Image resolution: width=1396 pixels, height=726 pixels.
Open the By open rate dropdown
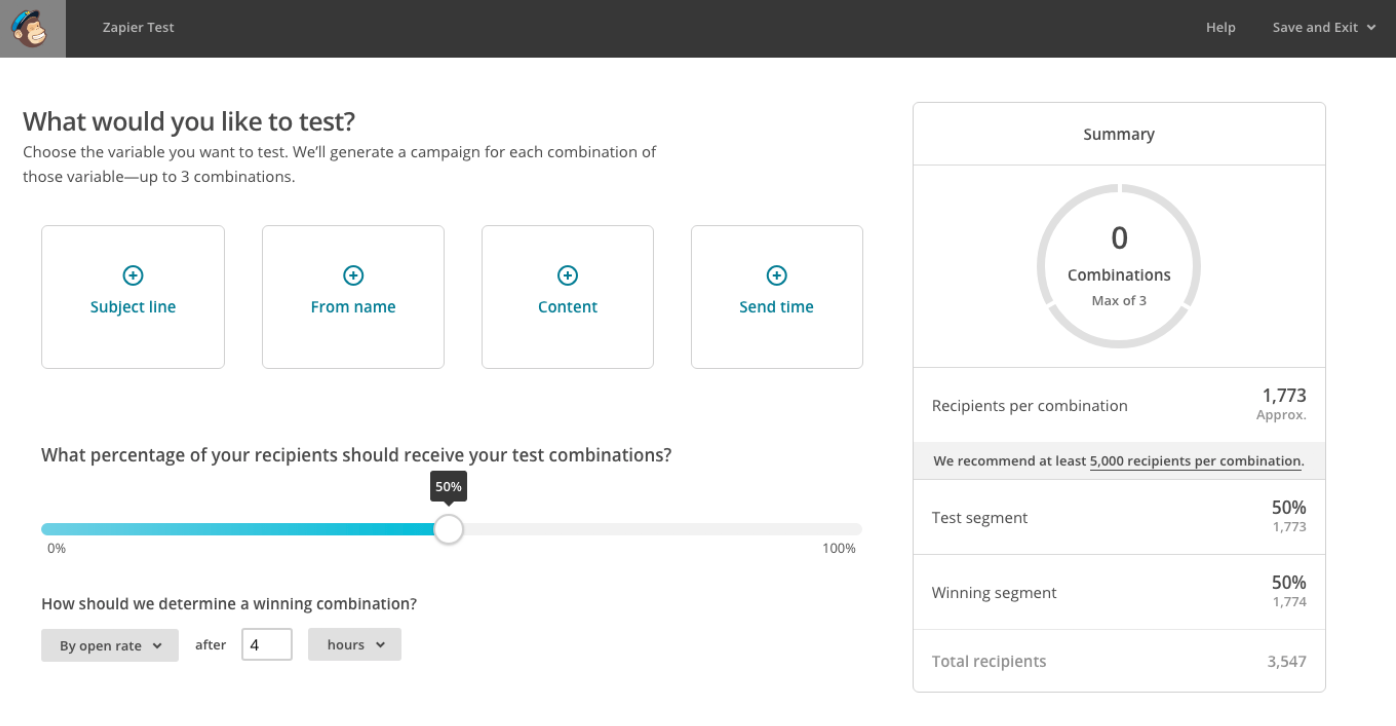pos(110,645)
